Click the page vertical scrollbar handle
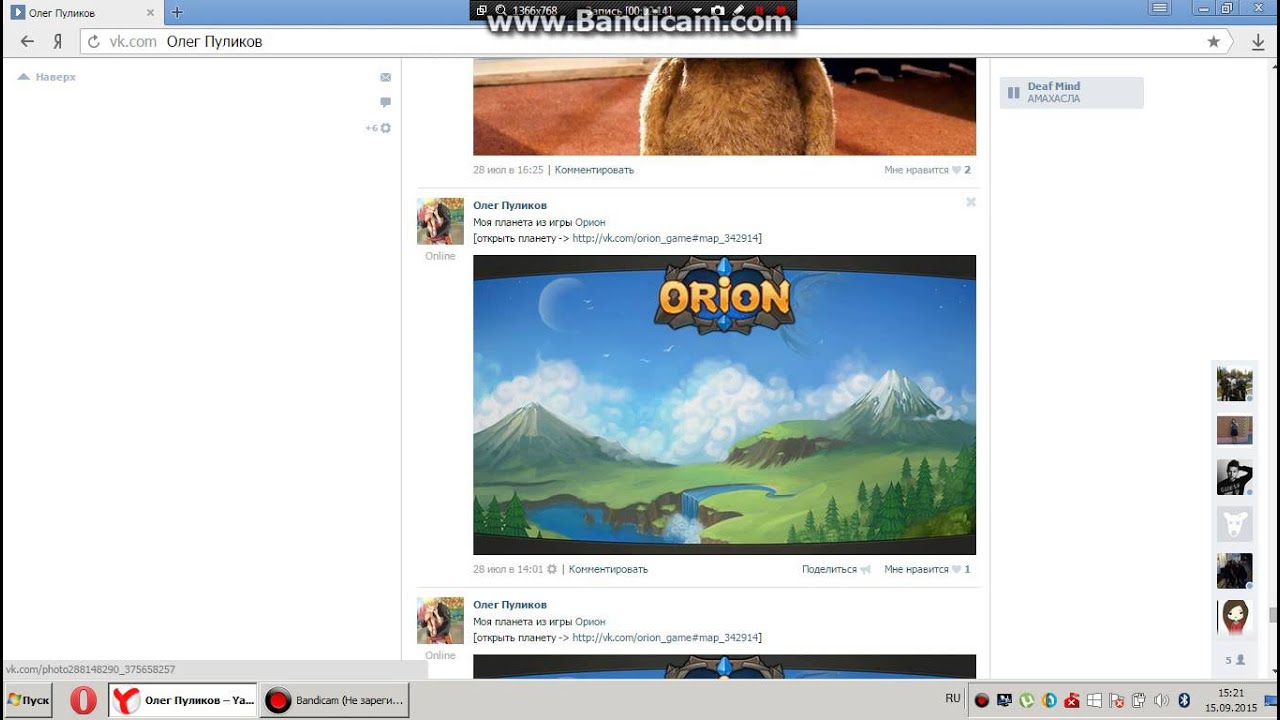 [1273, 615]
